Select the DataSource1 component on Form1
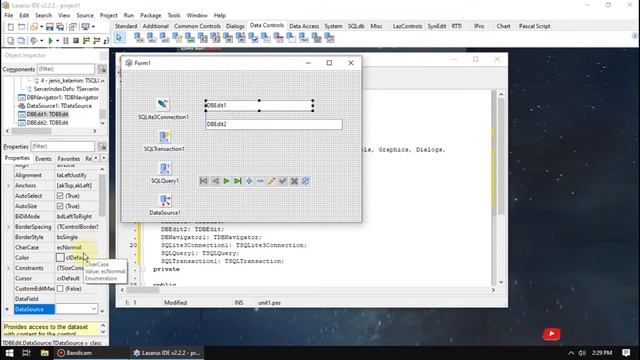Image resolution: width=640 pixels, height=360 pixels. point(164,200)
